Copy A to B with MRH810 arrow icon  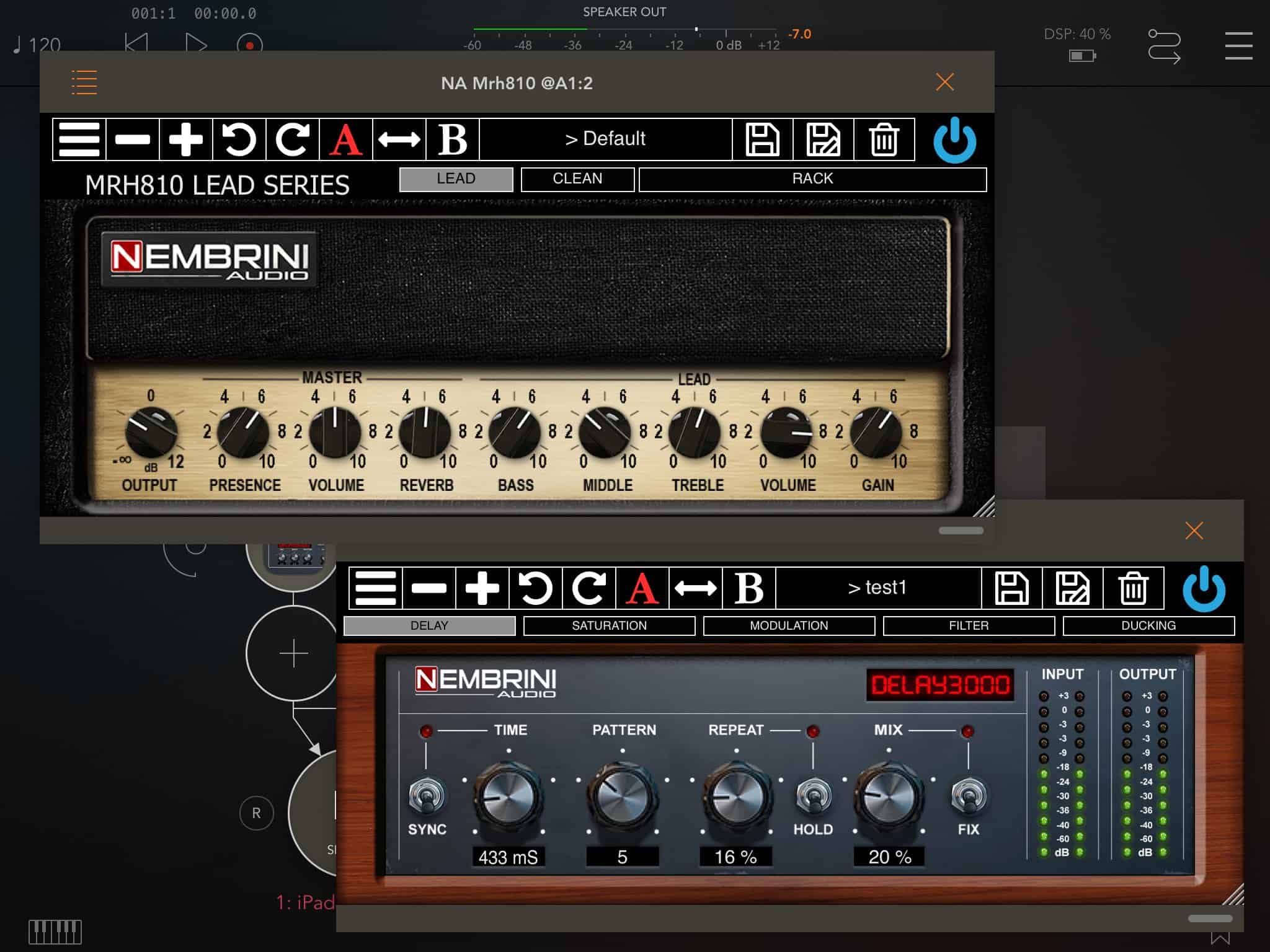pos(399,139)
